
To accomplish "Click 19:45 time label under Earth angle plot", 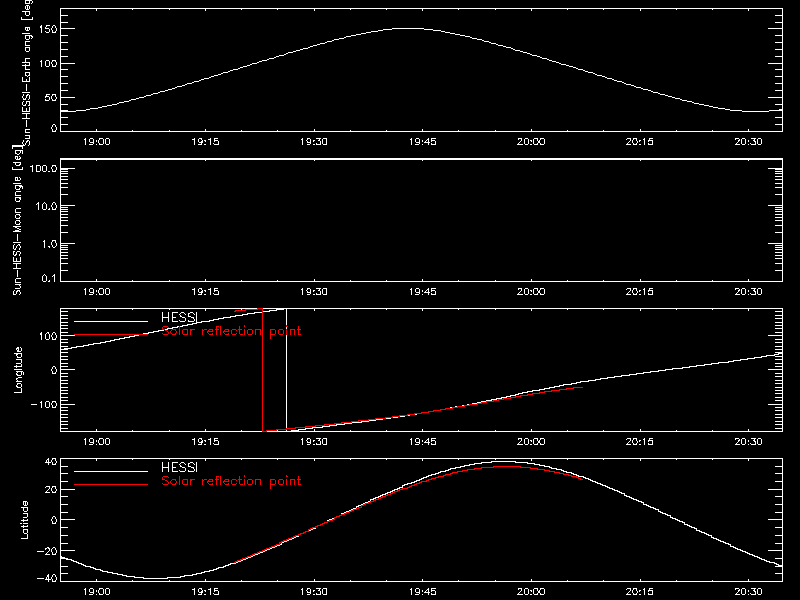I will point(422,142).
